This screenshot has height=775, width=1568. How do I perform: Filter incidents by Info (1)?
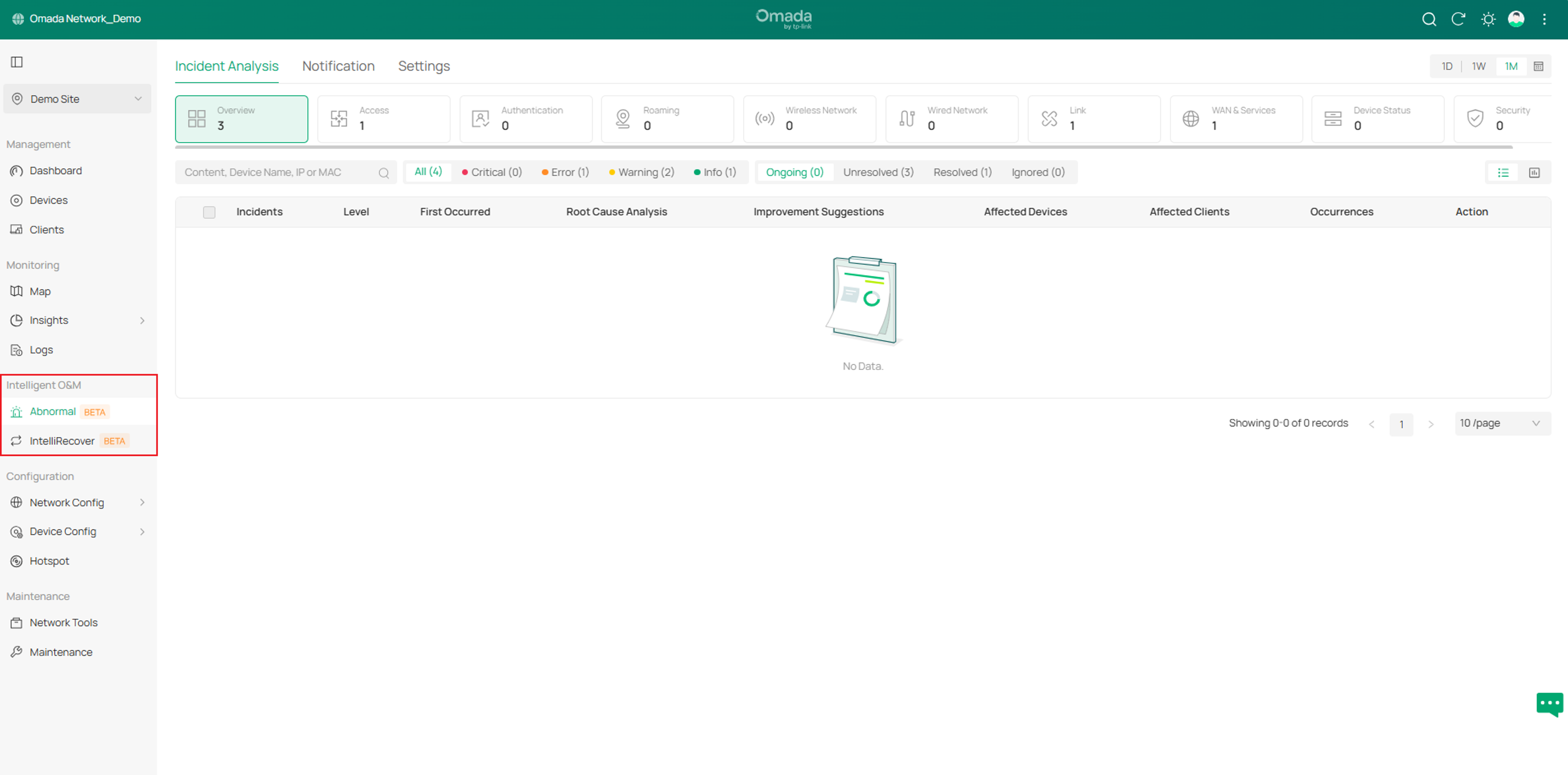[715, 172]
